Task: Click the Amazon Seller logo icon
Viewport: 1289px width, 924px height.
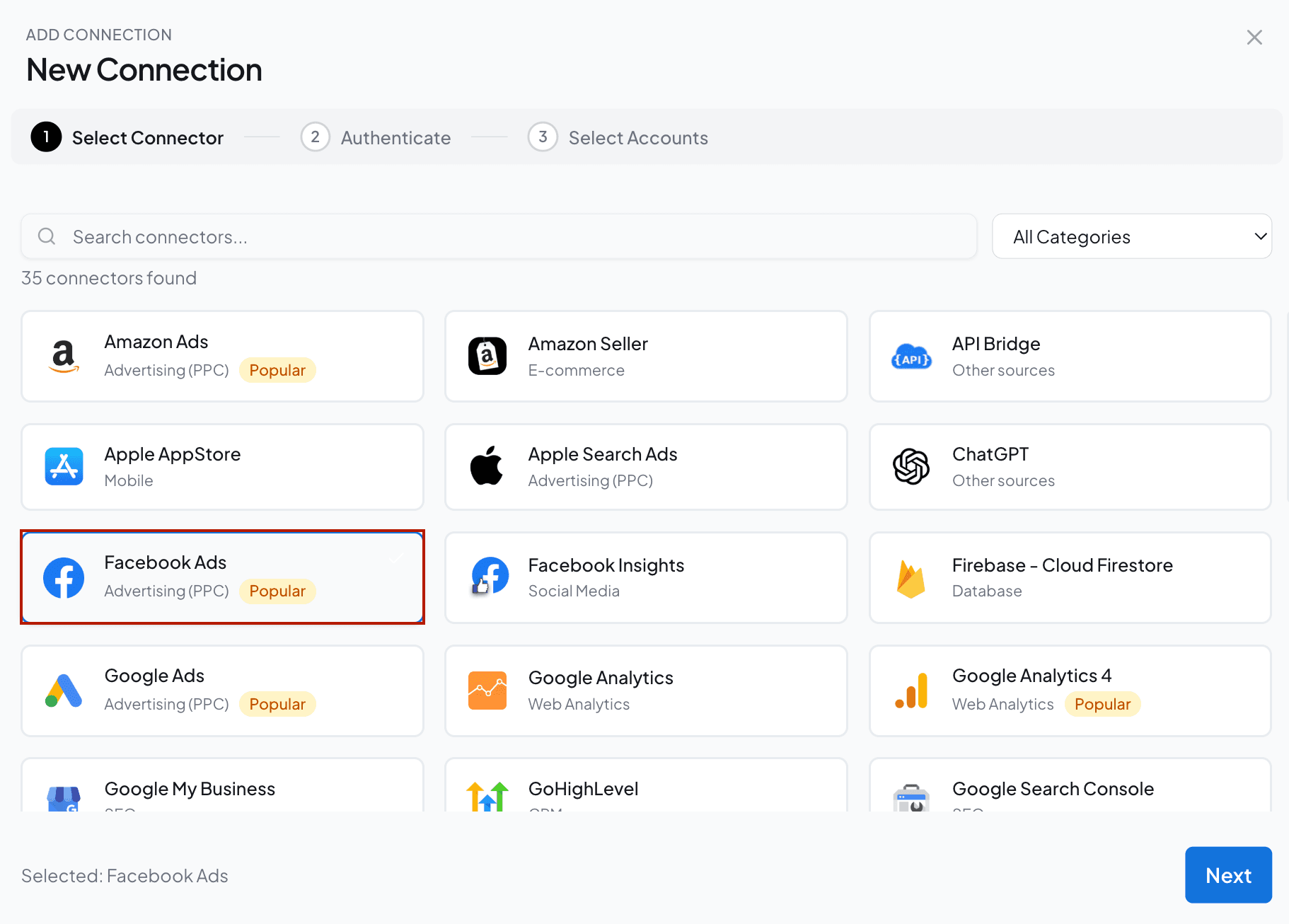Action: [x=487, y=356]
